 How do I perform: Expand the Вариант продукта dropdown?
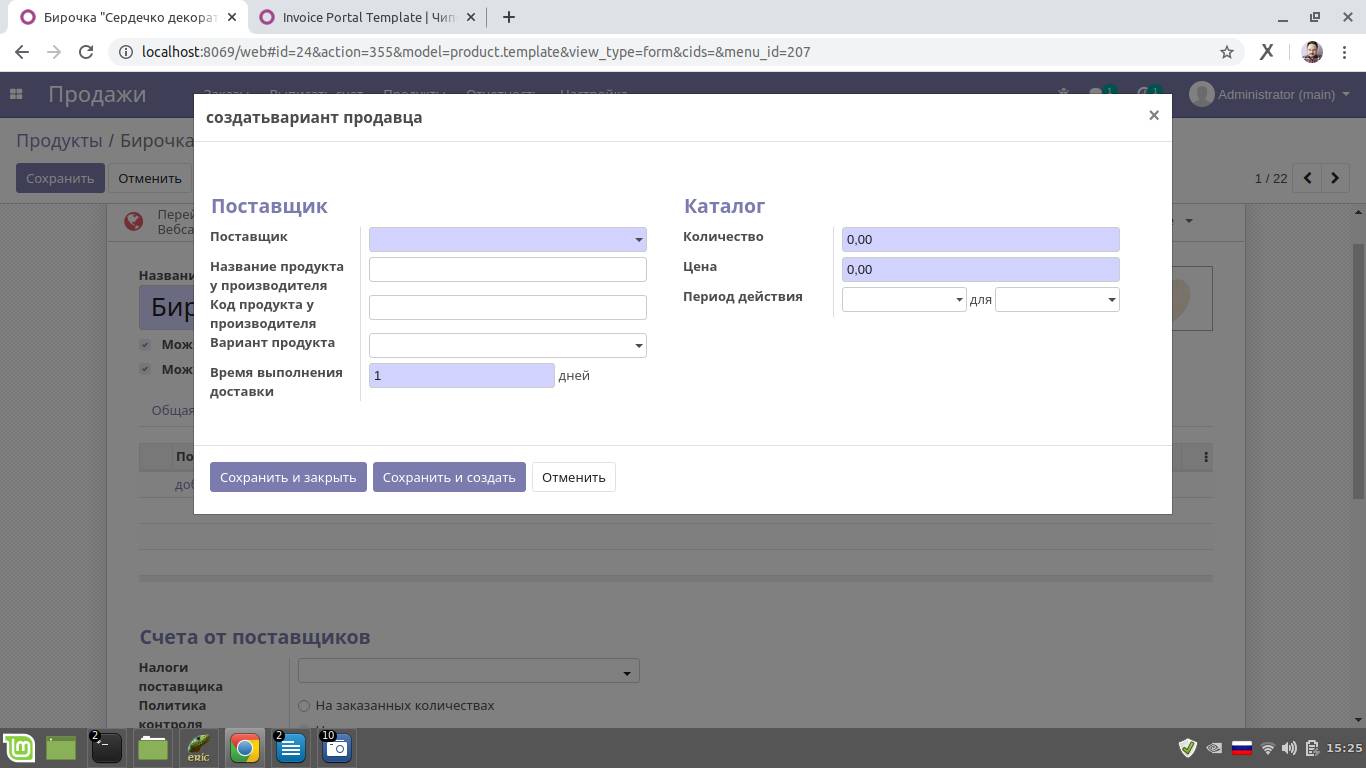click(x=507, y=346)
